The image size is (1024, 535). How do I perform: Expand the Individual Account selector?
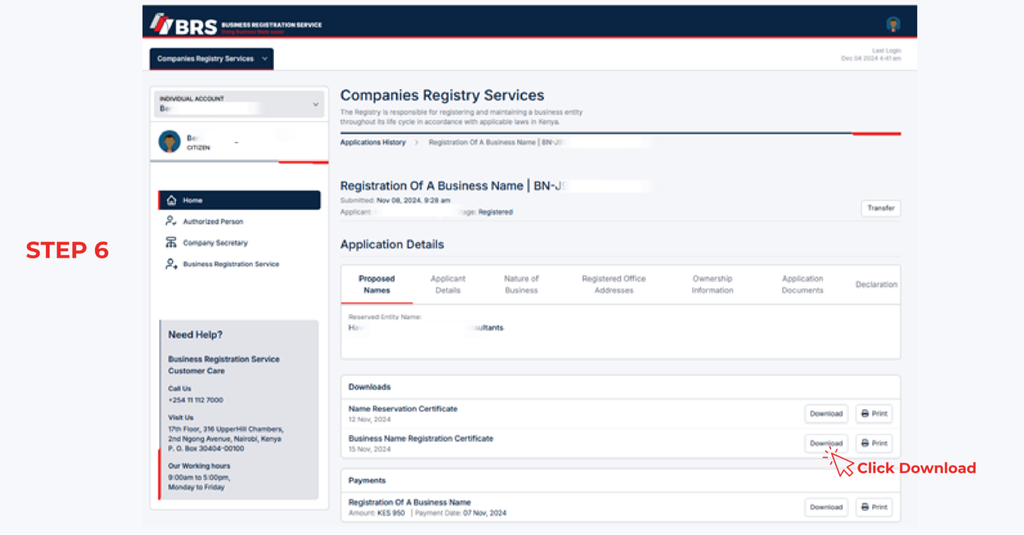click(x=238, y=104)
